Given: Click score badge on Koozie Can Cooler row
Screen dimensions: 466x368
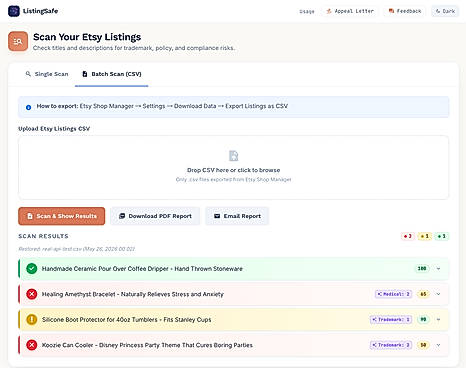Looking at the screenshot, I should [423, 345].
